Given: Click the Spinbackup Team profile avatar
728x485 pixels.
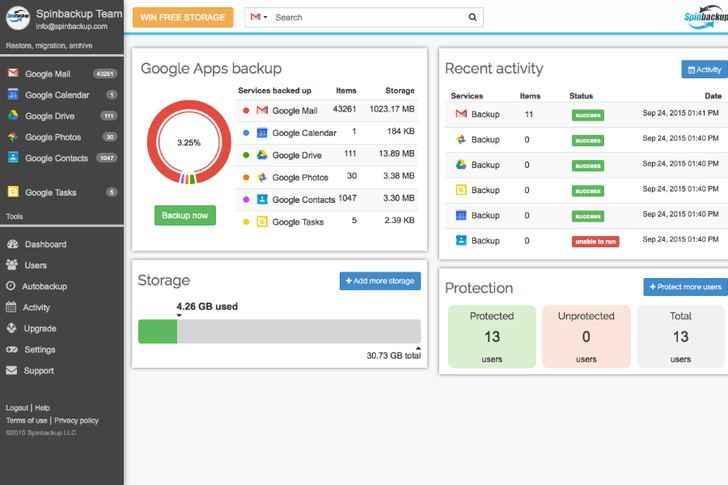Looking at the screenshot, I should (x=18, y=18).
